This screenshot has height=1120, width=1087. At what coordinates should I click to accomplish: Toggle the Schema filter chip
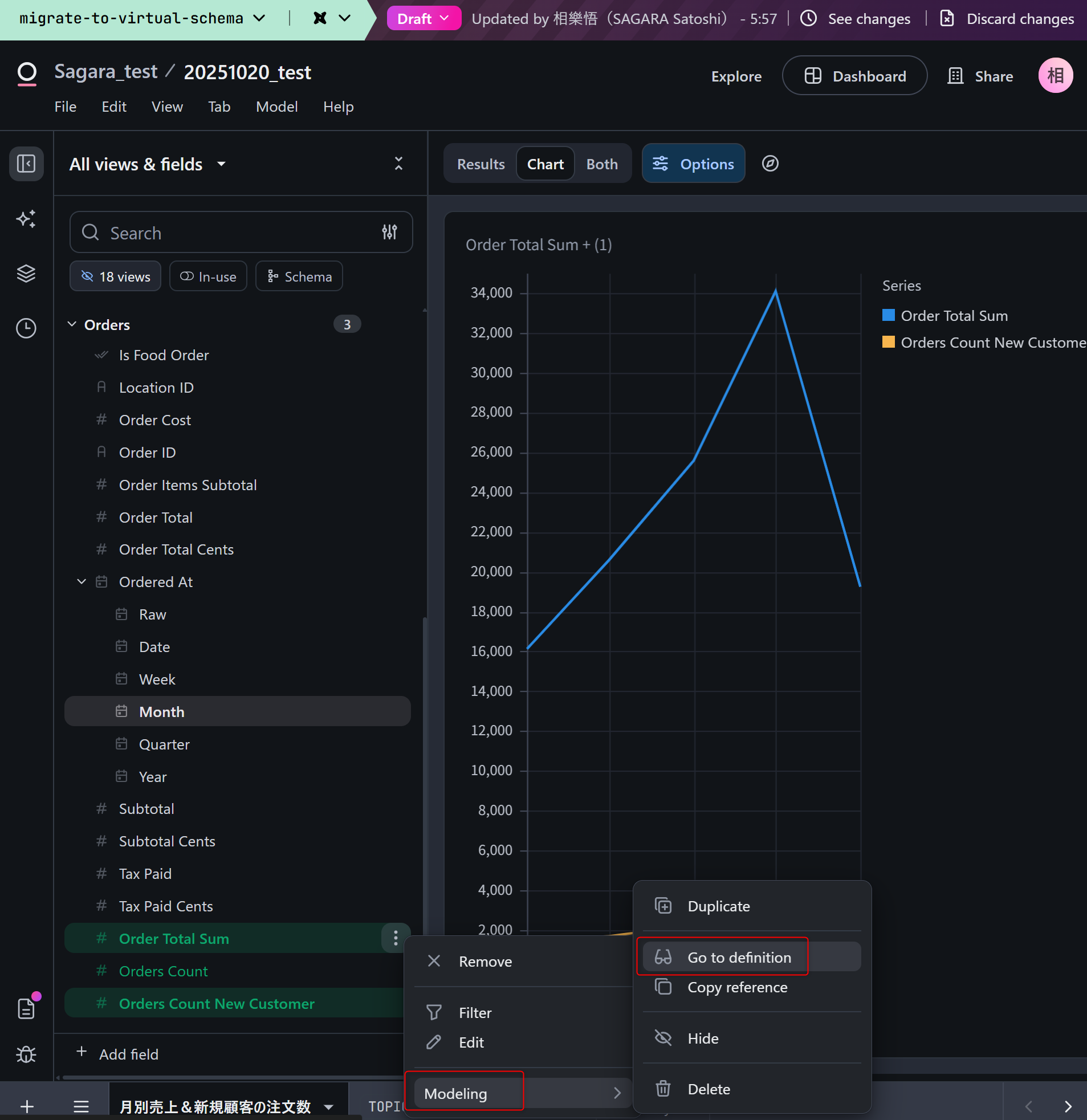[299, 276]
